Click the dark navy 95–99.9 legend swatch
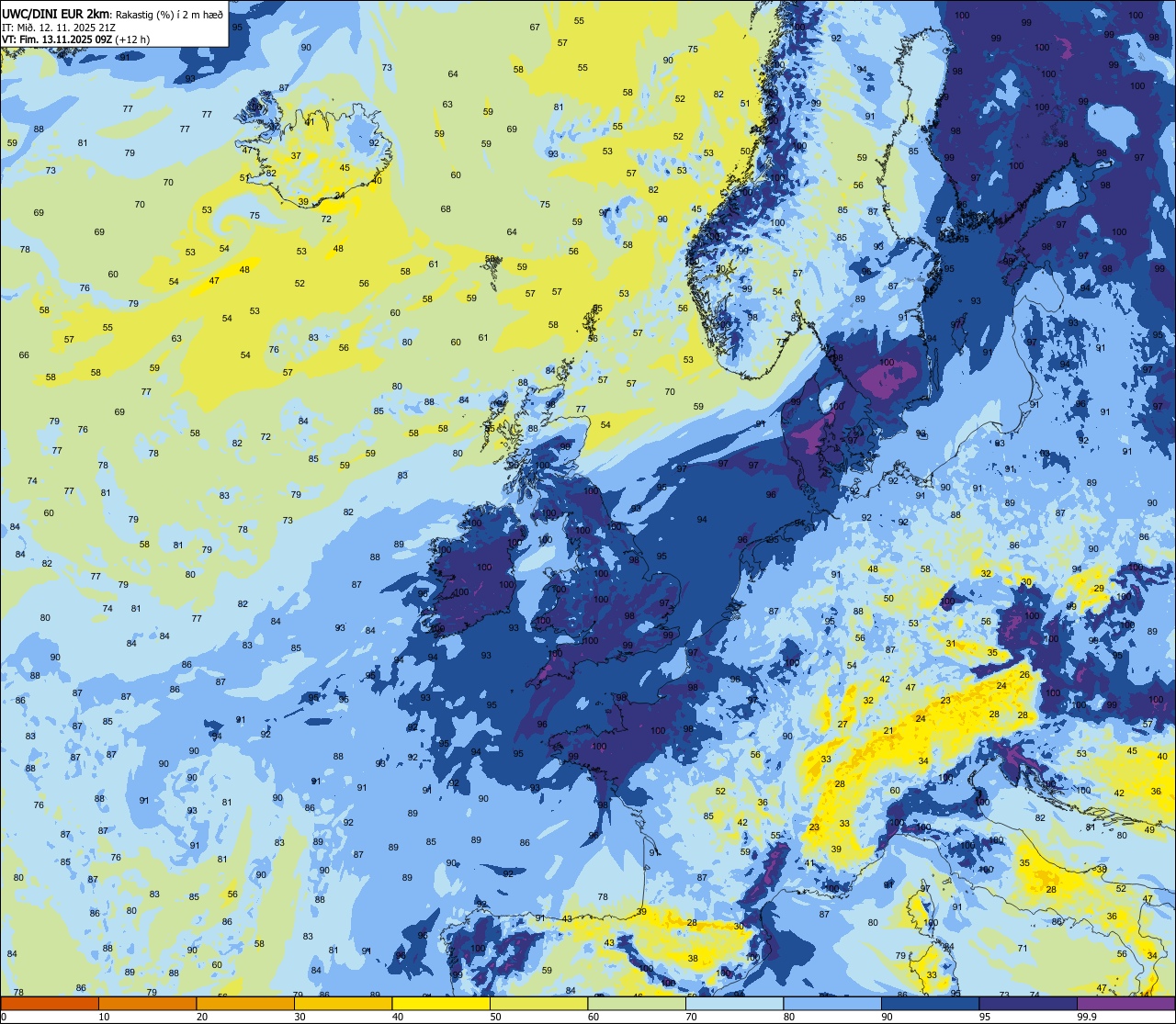Image resolution: width=1176 pixels, height=1024 pixels. pos(1028,1003)
